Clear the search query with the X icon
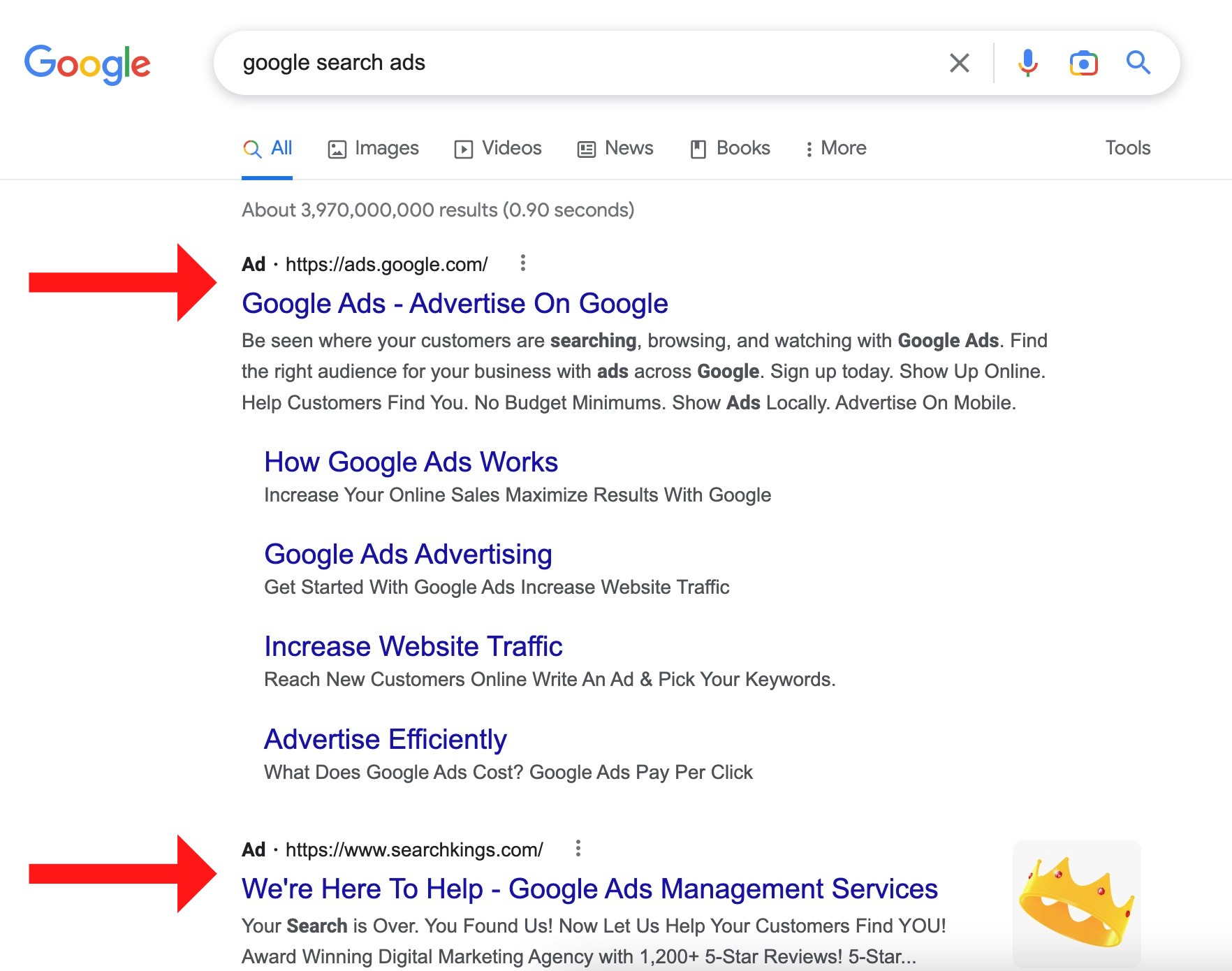 coord(960,63)
